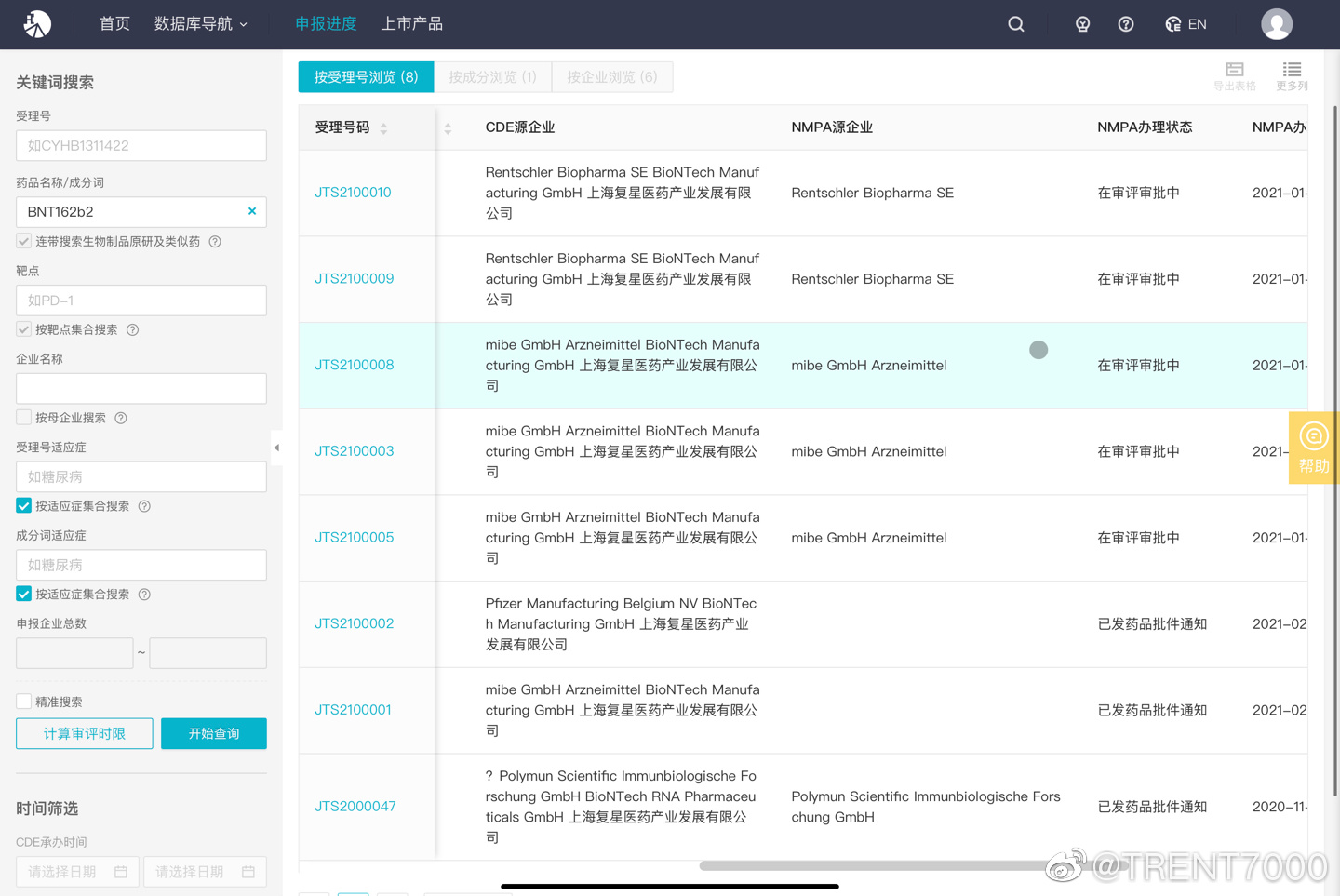Click the 开始查询 button
The image size is (1340, 896).
(x=214, y=733)
